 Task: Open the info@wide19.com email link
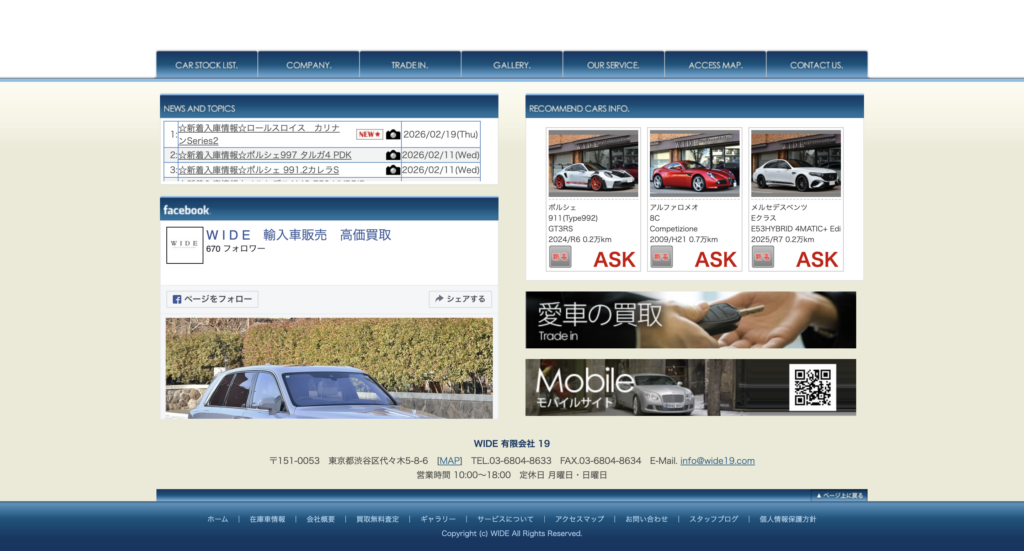(x=717, y=461)
